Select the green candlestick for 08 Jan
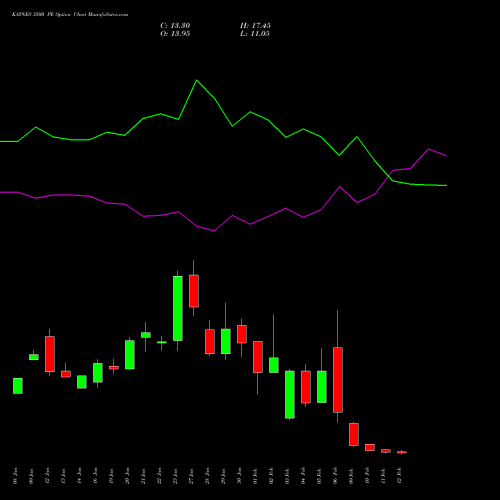The width and height of the screenshot is (500, 500). click(18, 386)
